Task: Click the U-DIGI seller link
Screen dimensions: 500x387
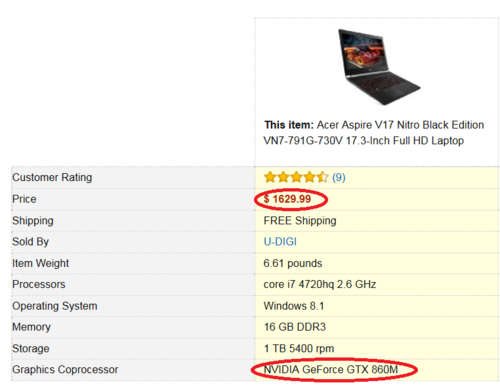Action: tap(280, 242)
